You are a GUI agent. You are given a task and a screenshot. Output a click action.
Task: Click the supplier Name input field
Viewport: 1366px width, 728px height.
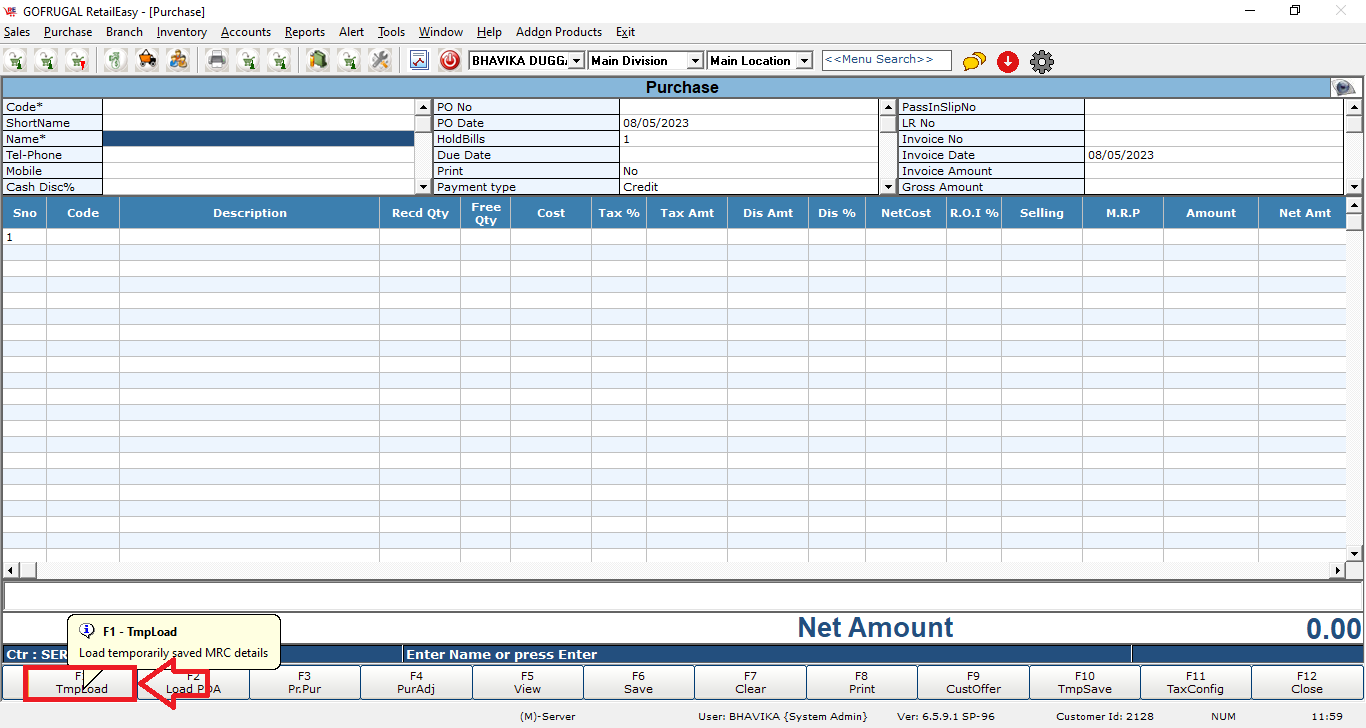tap(258, 139)
